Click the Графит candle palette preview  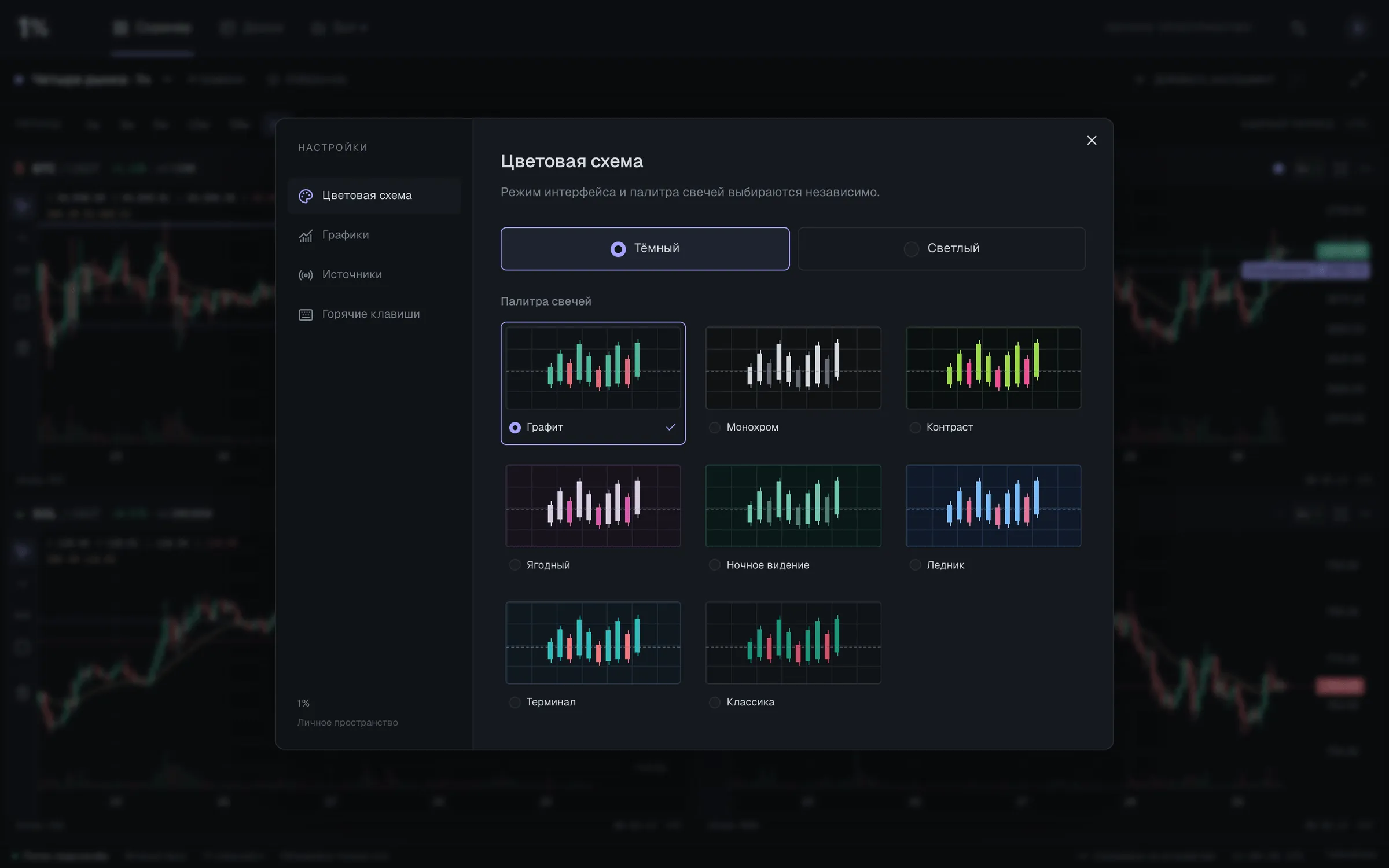pos(593,368)
